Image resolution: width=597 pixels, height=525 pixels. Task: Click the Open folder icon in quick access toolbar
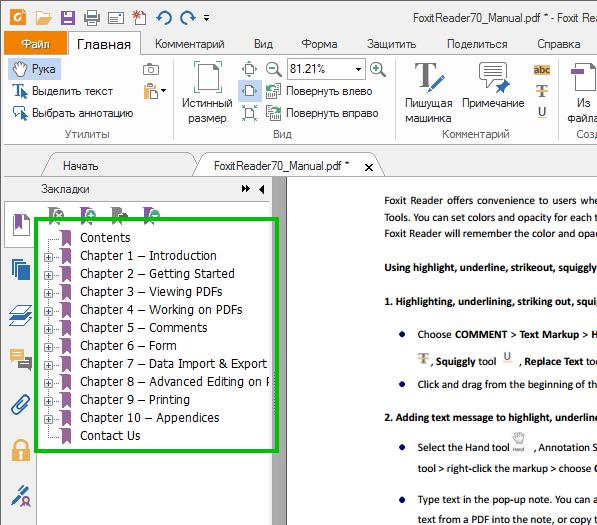point(43,18)
